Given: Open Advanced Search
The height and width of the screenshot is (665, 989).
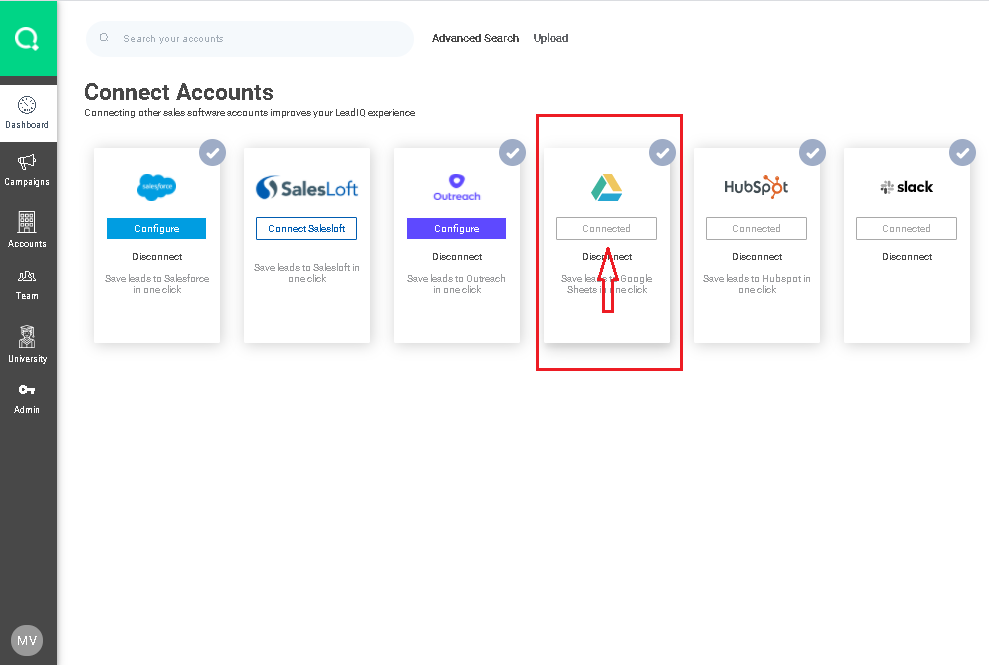Looking at the screenshot, I should pos(475,38).
